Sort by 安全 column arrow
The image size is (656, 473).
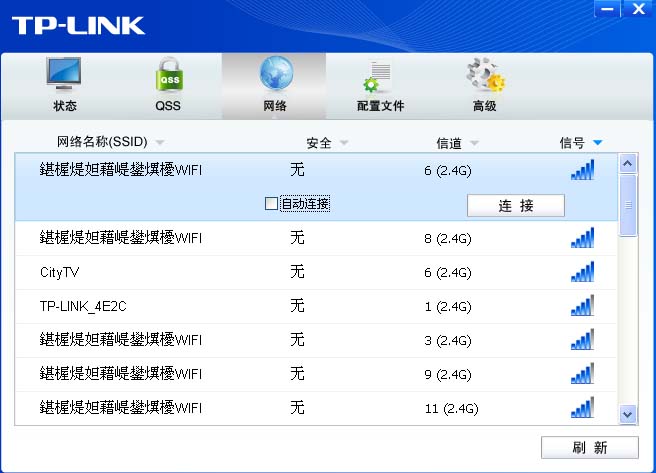pos(344,143)
